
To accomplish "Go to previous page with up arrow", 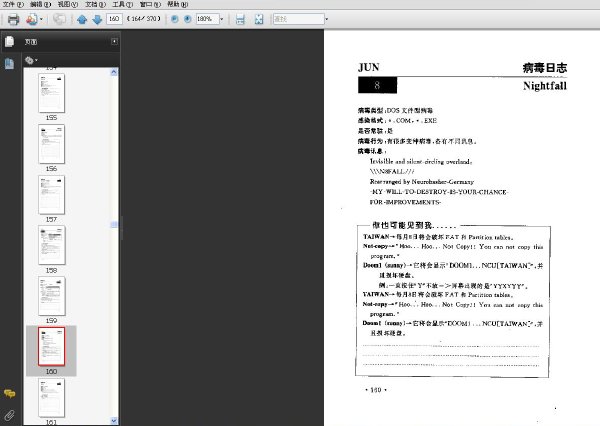I will pos(82,19).
